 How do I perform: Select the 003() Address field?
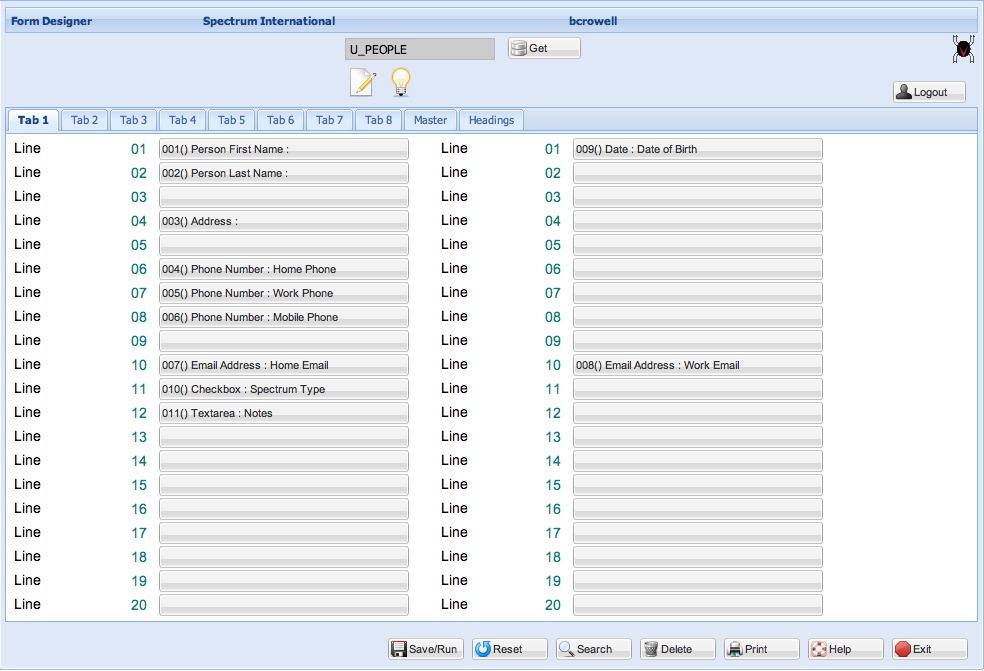284,221
